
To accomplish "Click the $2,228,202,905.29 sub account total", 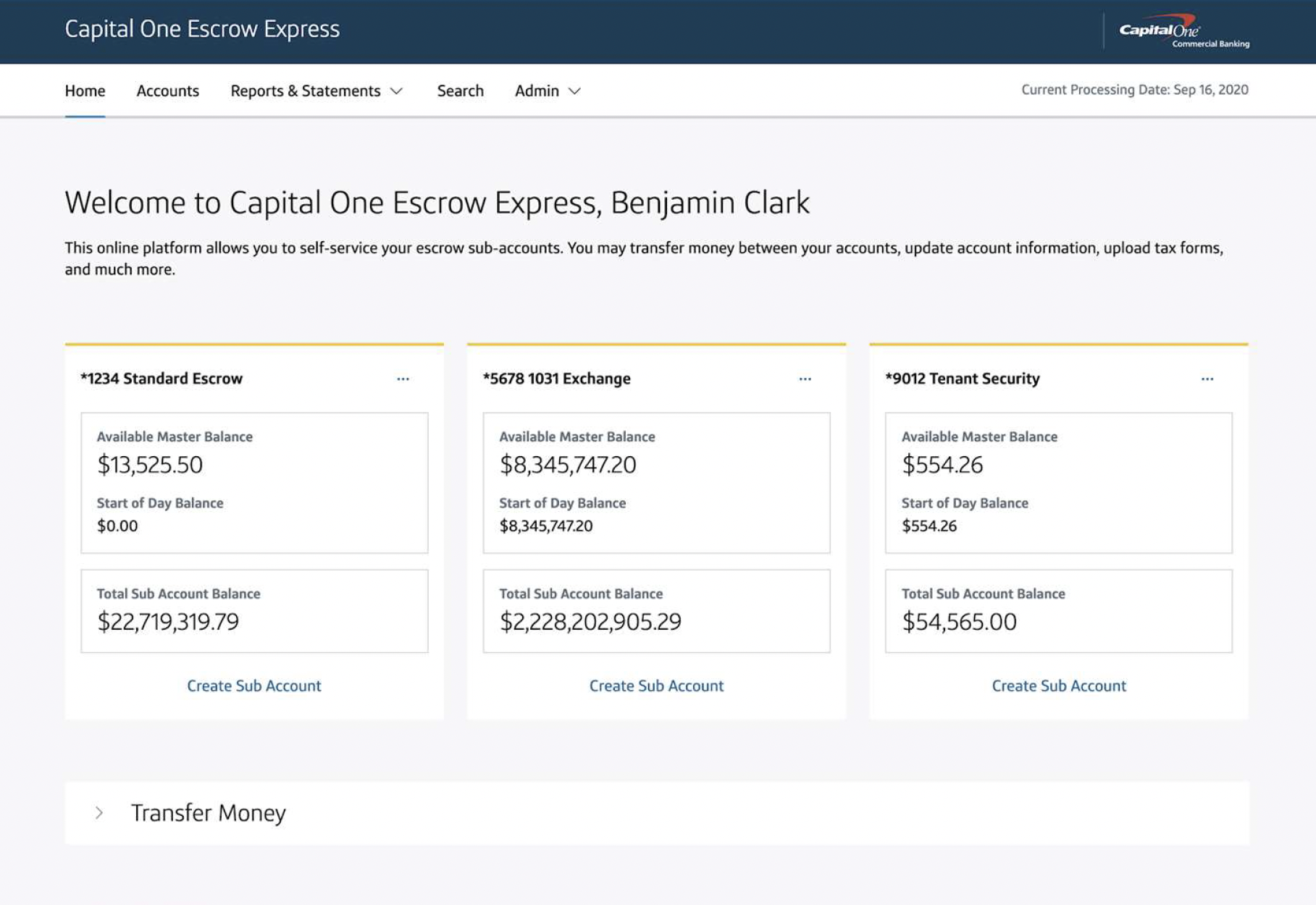I will point(590,622).
